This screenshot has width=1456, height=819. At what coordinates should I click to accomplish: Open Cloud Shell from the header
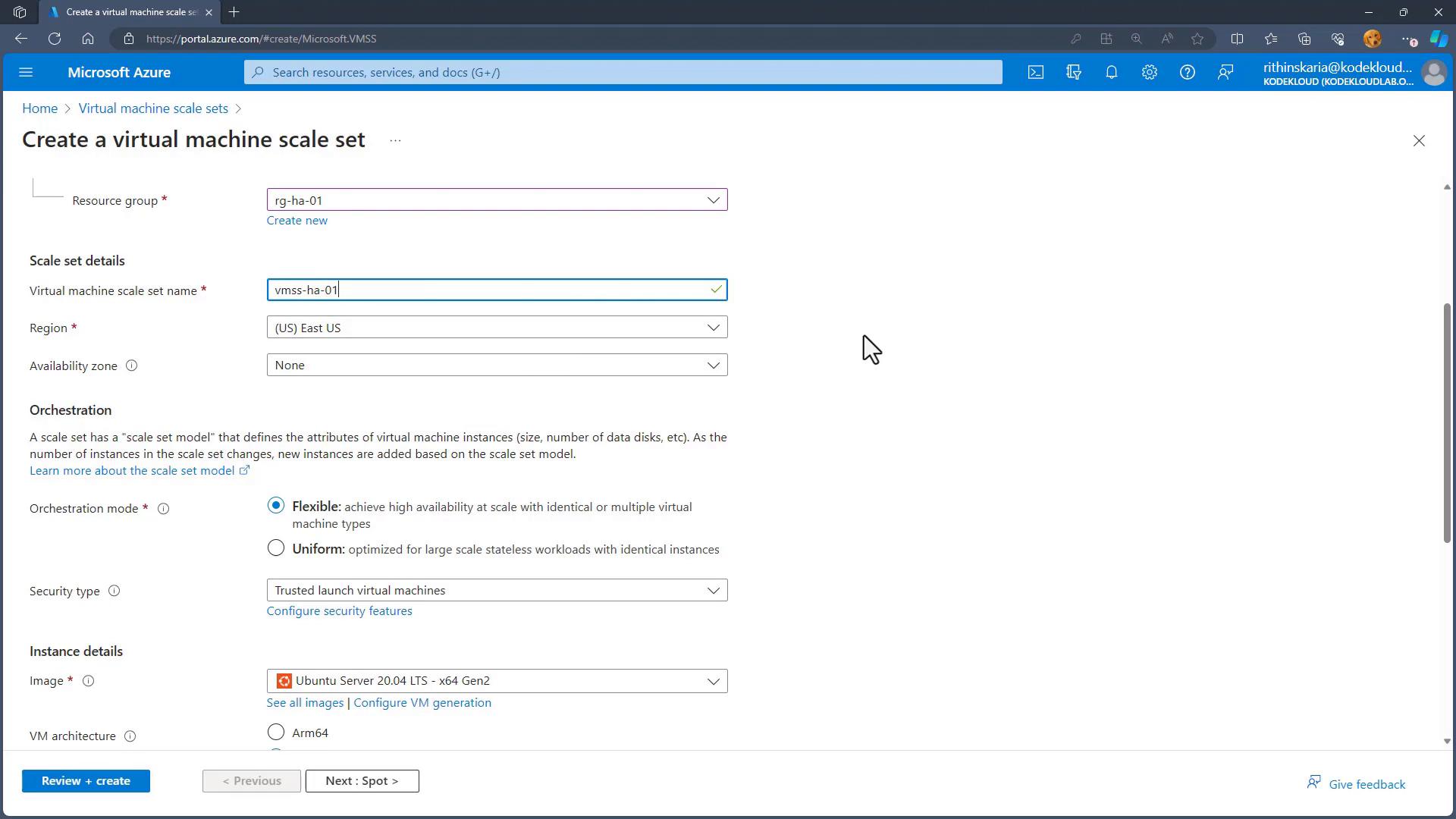1036,72
